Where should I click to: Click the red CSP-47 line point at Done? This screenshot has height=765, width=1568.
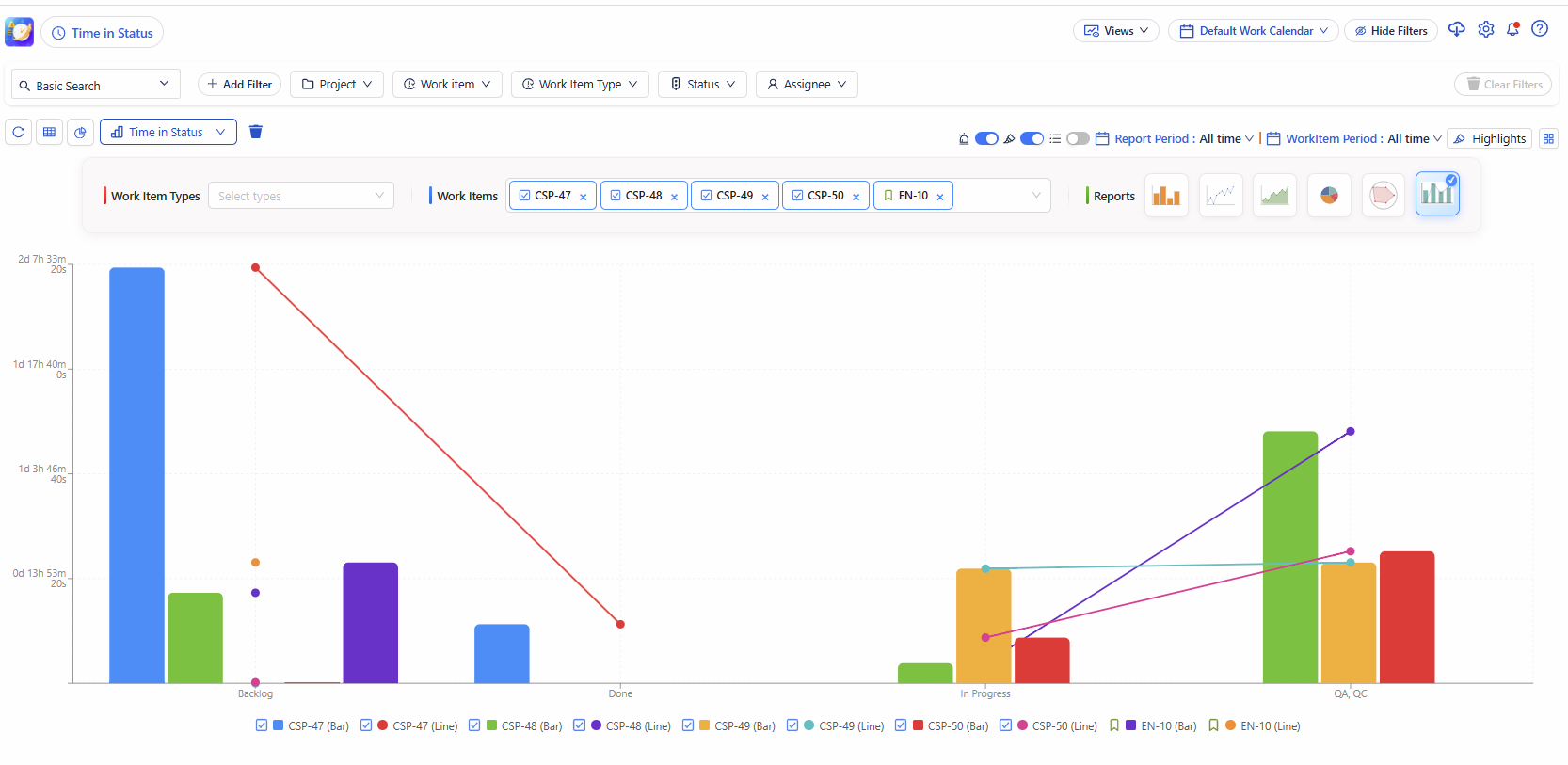point(620,624)
